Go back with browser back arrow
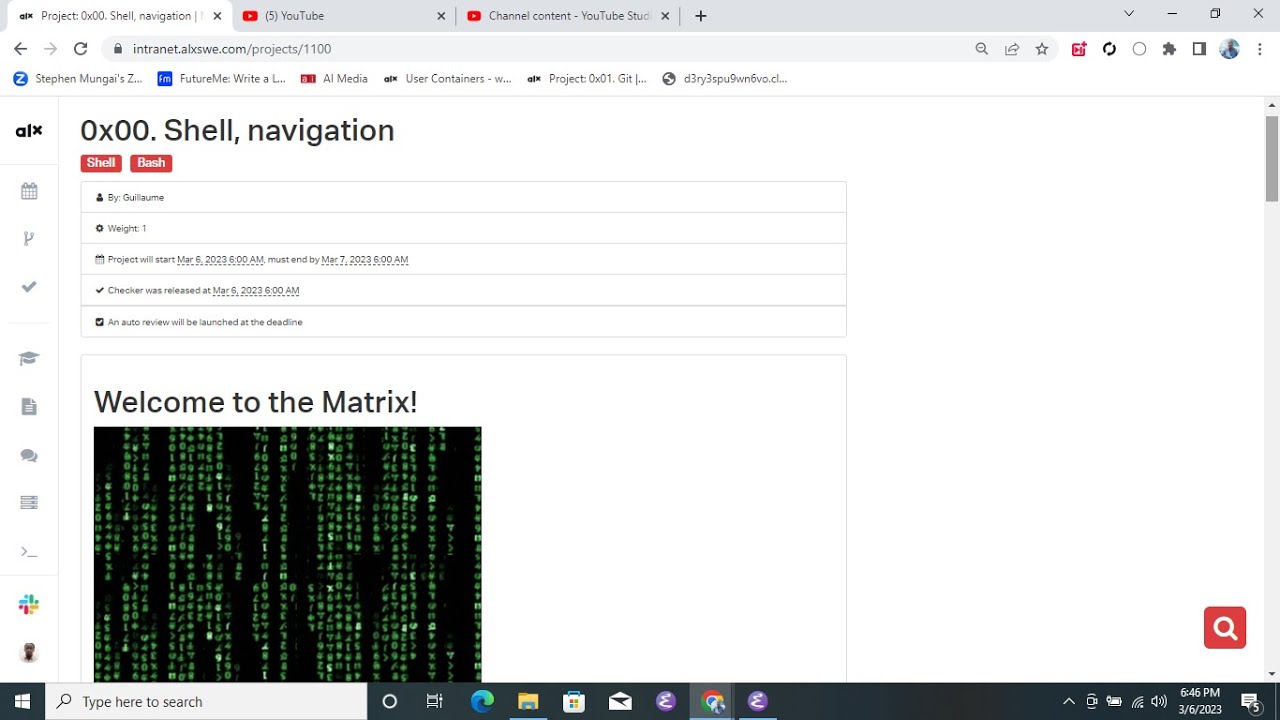The width and height of the screenshot is (1280, 720). pos(20,49)
